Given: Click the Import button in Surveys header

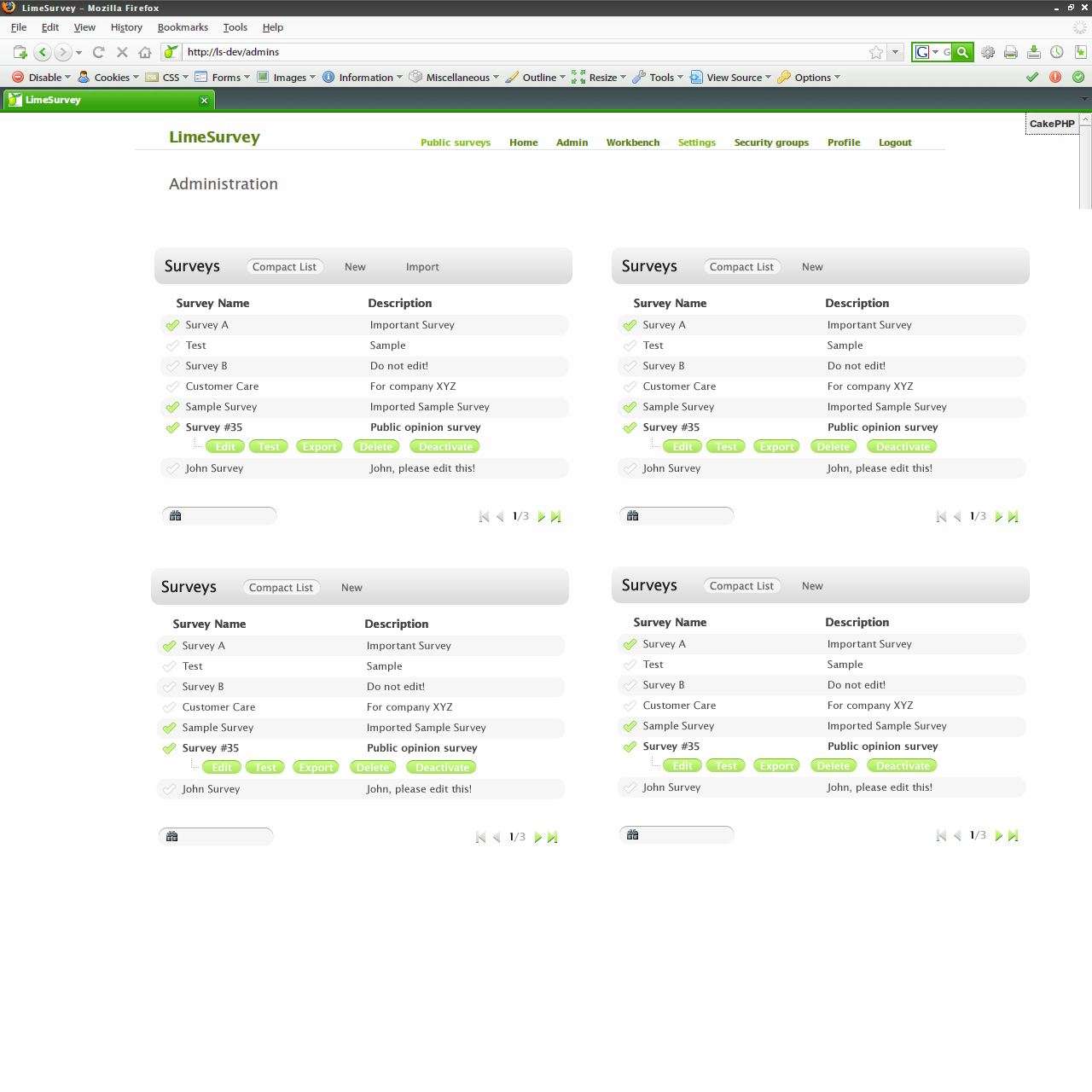Looking at the screenshot, I should point(422,267).
